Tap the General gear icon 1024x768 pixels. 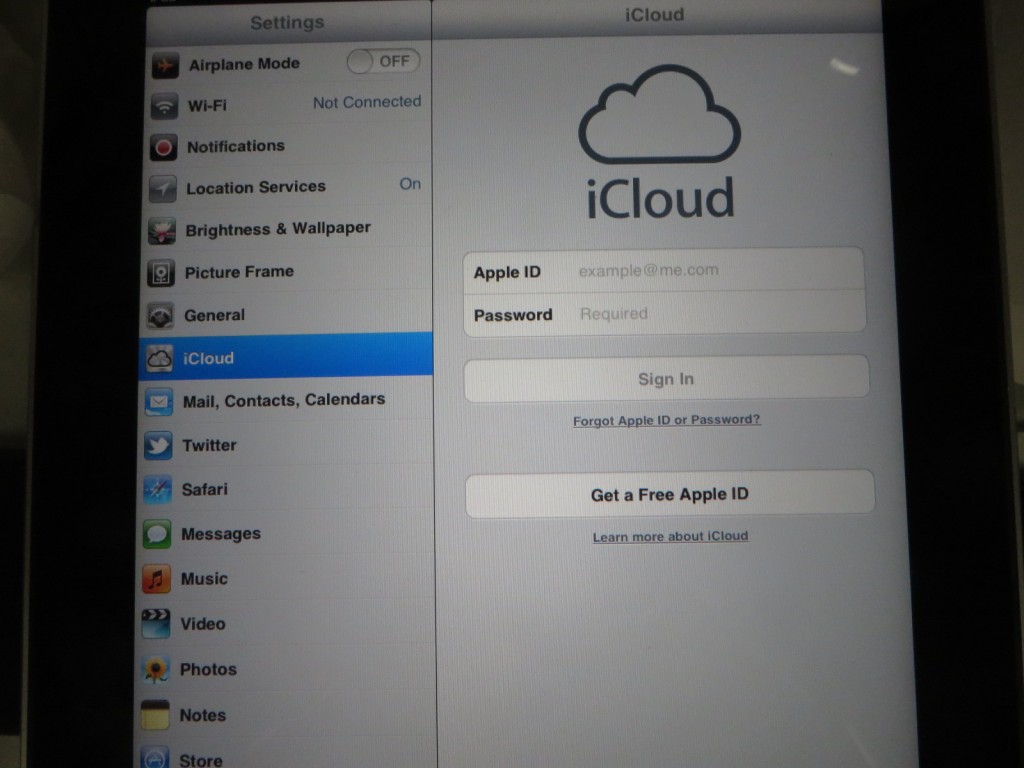[161, 316]
